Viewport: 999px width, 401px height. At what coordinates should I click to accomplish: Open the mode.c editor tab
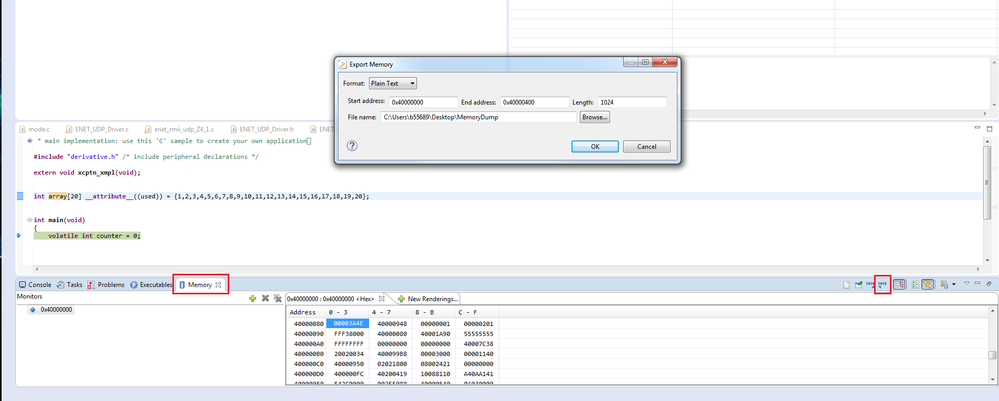click(33, 129)
